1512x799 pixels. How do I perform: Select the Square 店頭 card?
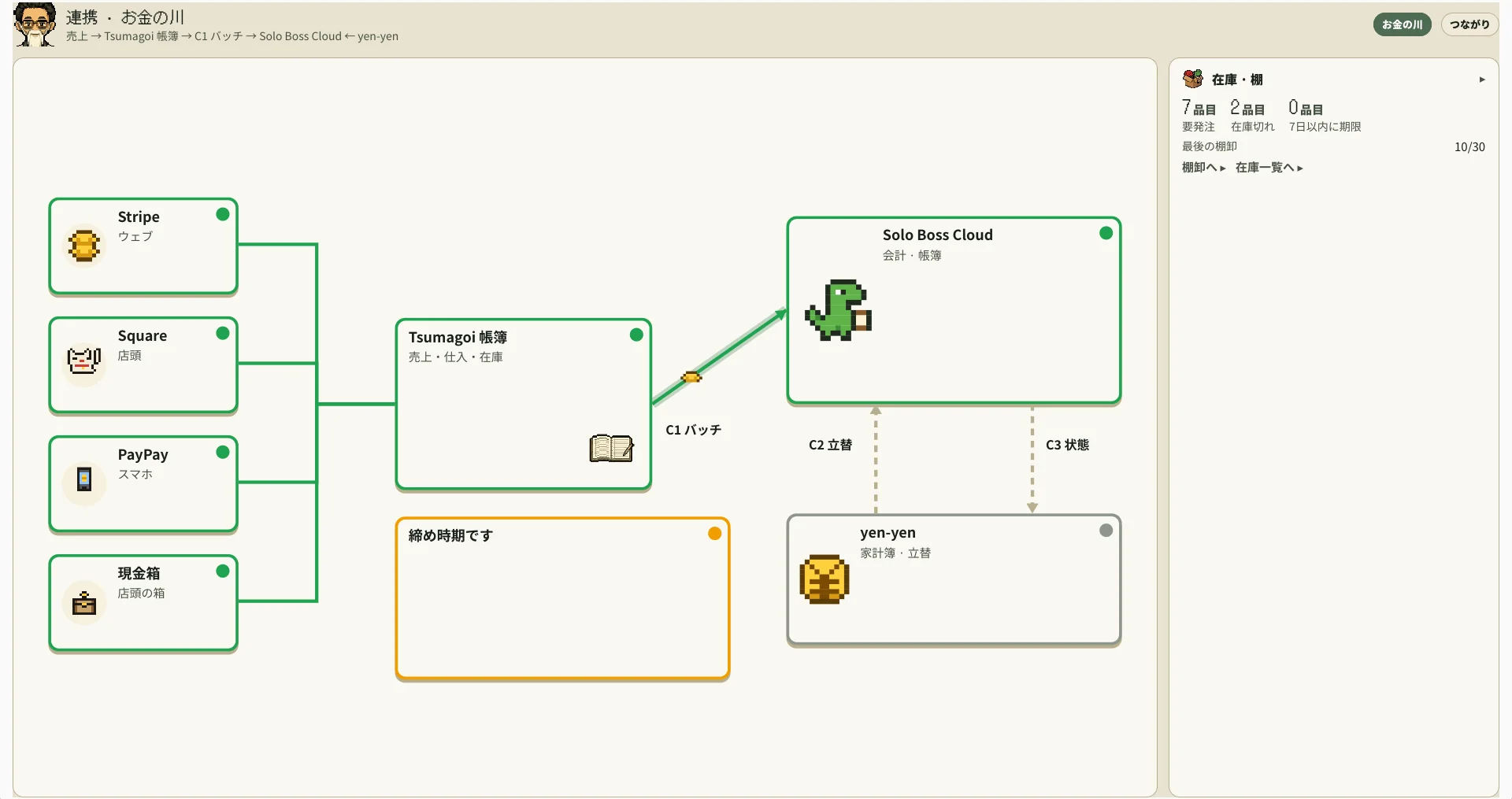pyautogui.click(x=143, y=365)
